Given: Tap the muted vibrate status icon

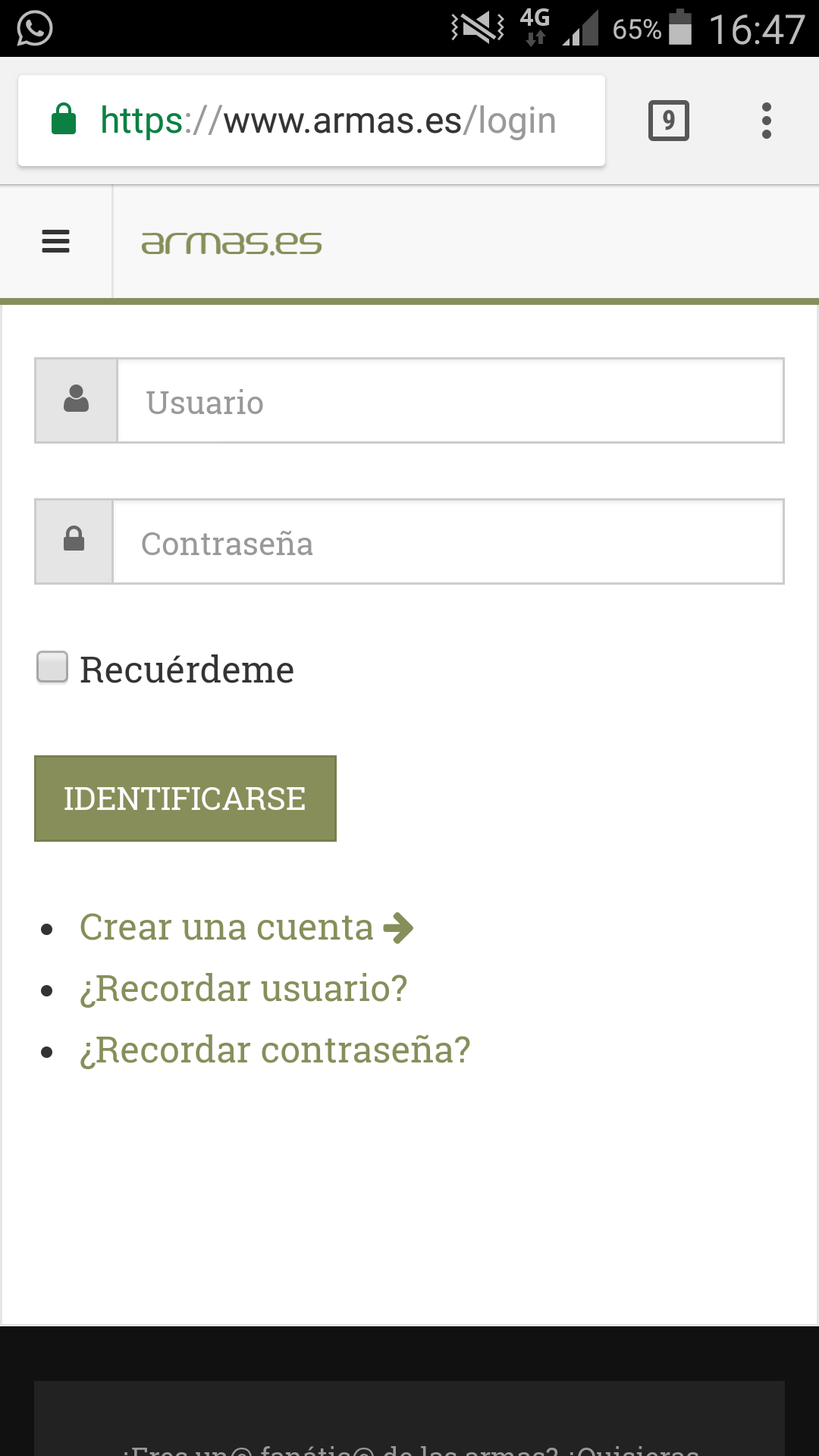Looking at the screenshot, I should (x=478, y=28).
